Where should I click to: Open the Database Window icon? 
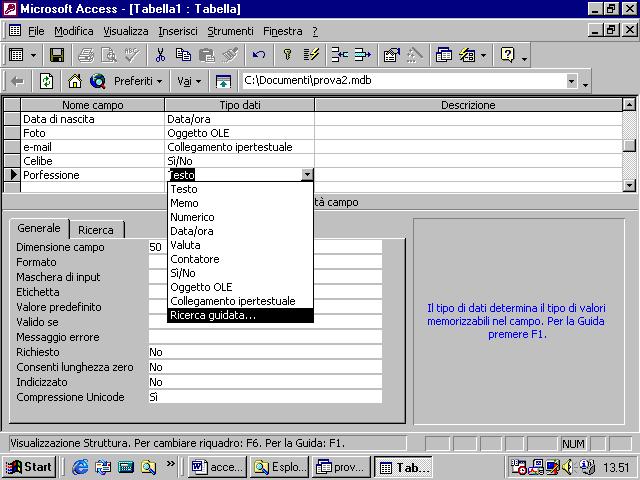443,55
